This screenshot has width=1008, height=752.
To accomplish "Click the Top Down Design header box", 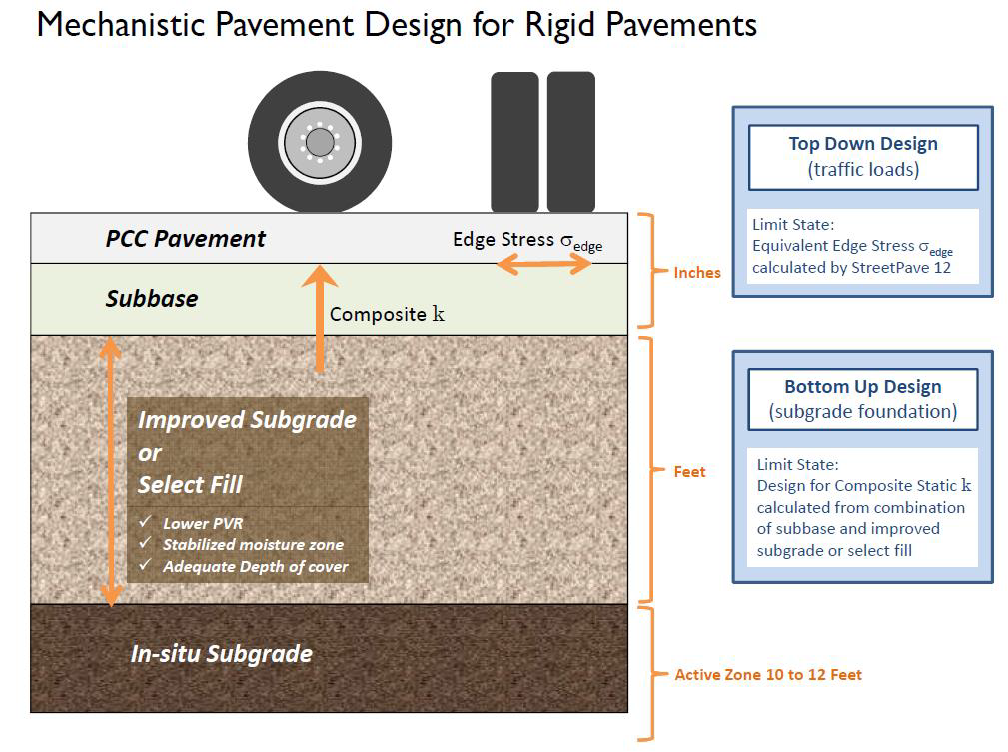I will pyautogui.click(x=862, y=157).
